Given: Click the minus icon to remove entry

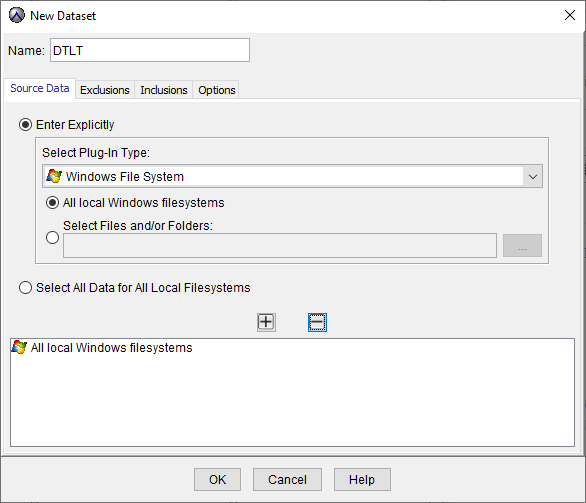Looking at the screenshot, I should (317, 322).
